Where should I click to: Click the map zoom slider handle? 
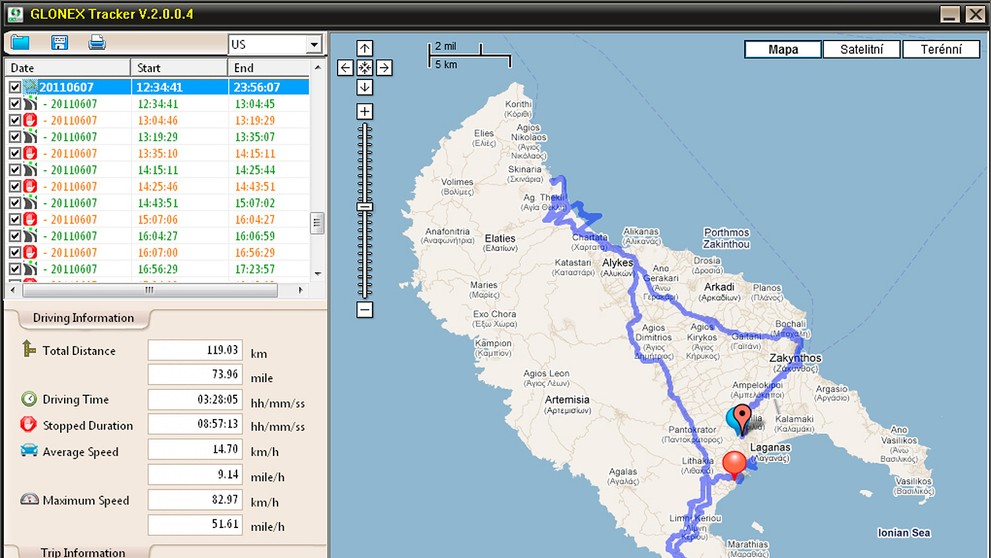coord(365,207)
